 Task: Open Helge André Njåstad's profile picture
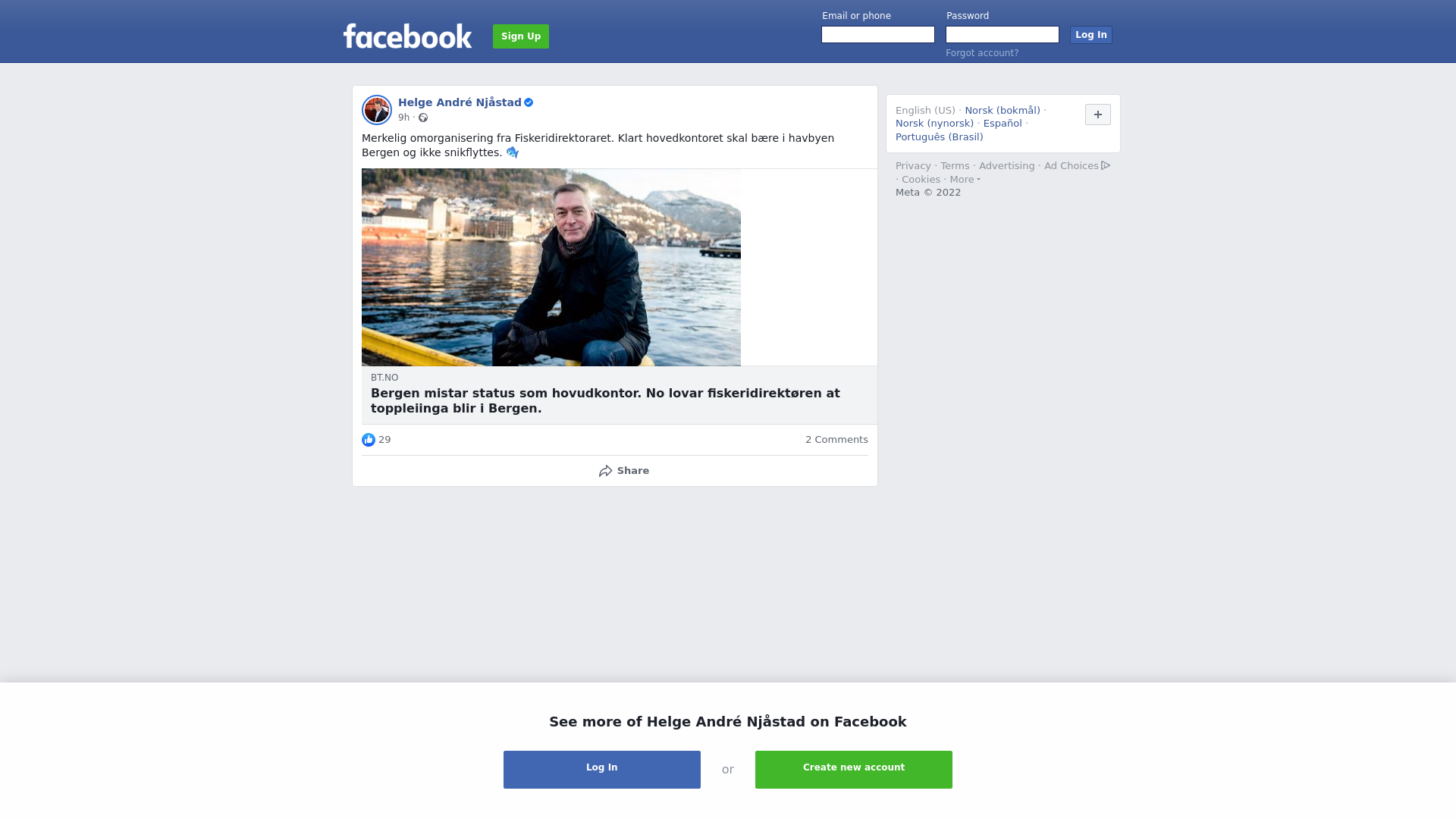click(377, 110)
